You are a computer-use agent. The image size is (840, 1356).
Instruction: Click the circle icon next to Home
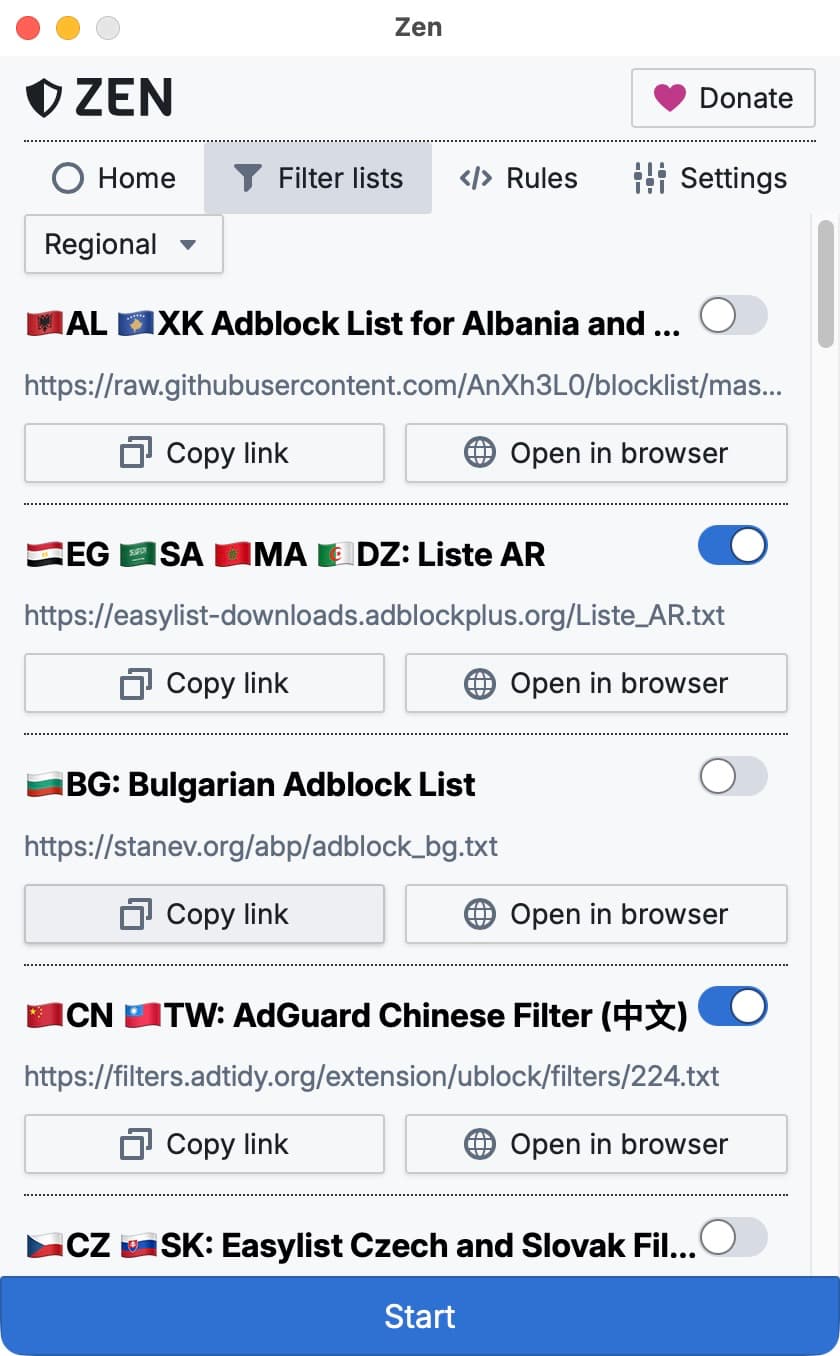click(67, 177)
